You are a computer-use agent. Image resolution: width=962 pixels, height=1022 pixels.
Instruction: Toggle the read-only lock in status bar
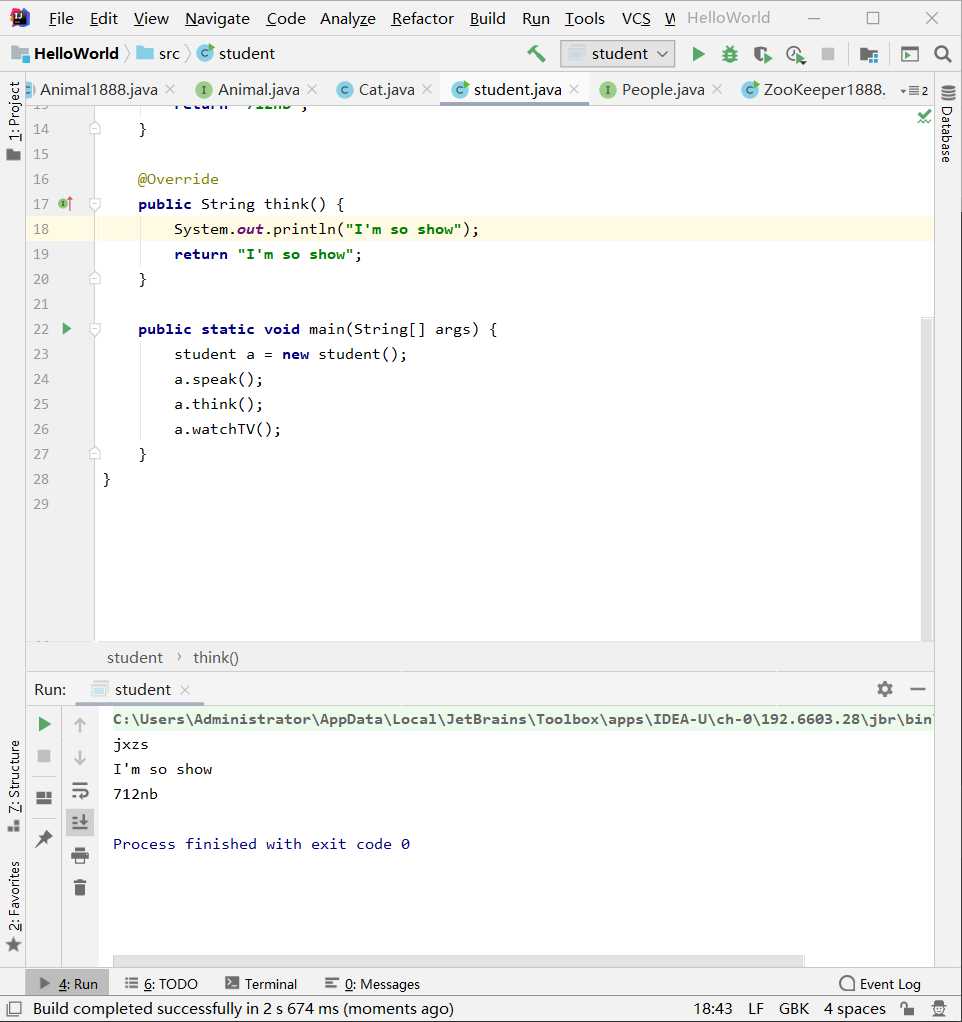click(x=907, y=1008)
